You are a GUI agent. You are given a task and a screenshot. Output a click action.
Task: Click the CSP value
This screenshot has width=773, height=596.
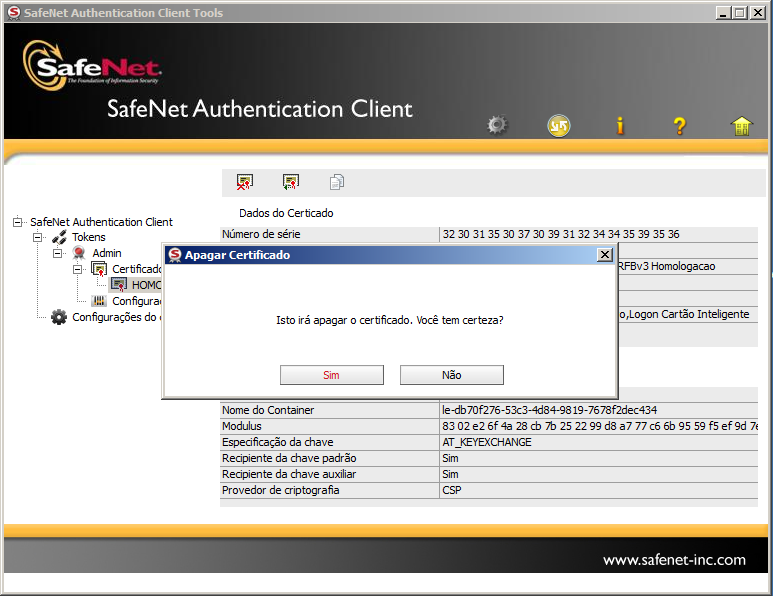[x=452, y=490]
